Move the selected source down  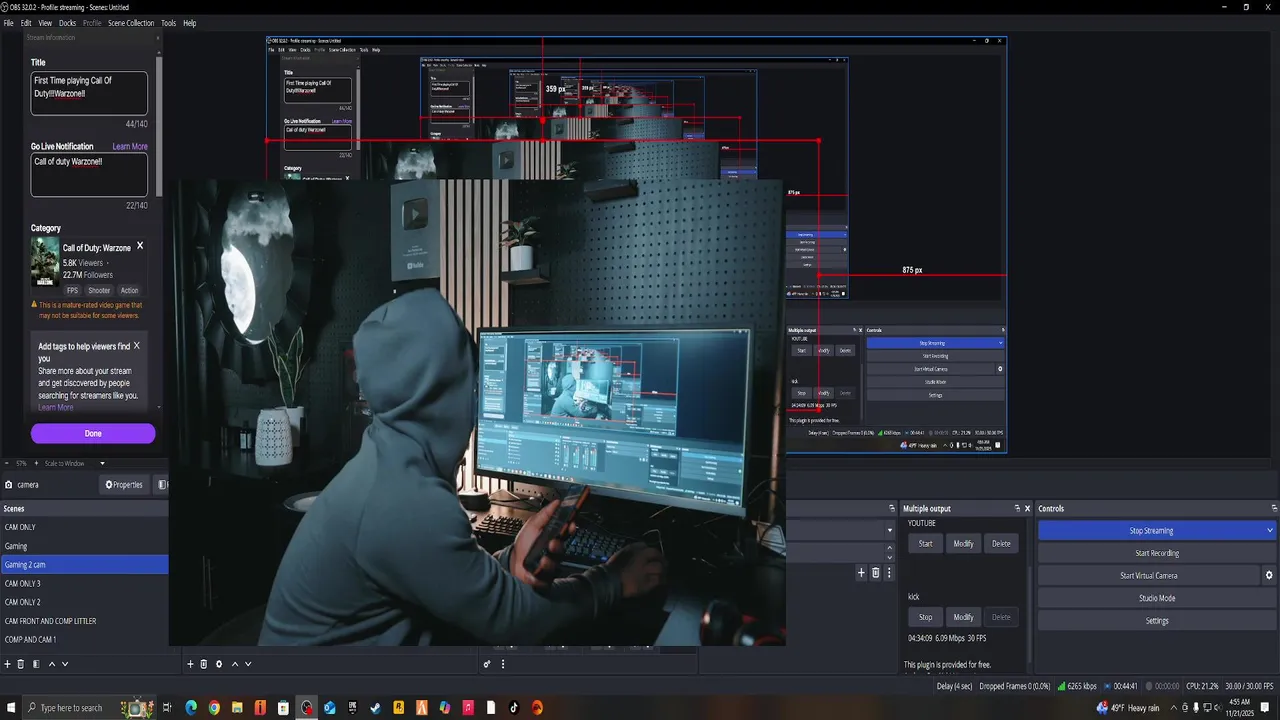[x=248, y=664]
